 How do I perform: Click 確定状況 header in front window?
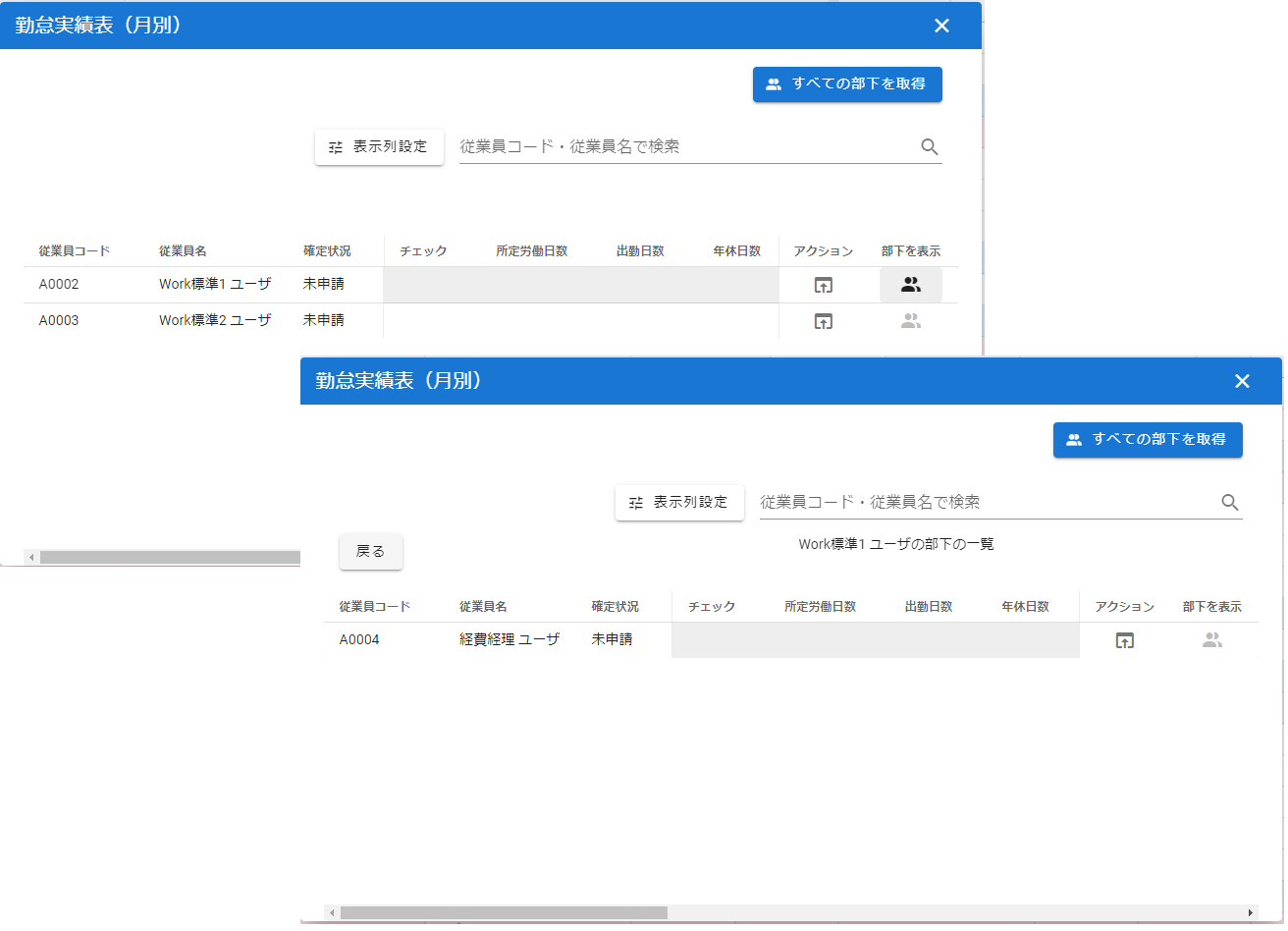616,607
